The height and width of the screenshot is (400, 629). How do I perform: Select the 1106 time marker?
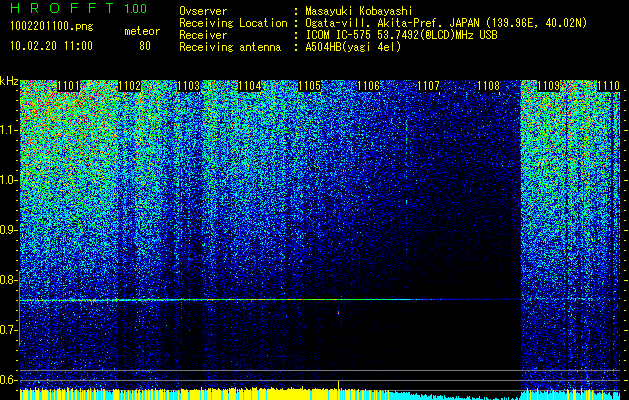coord(368,86)
